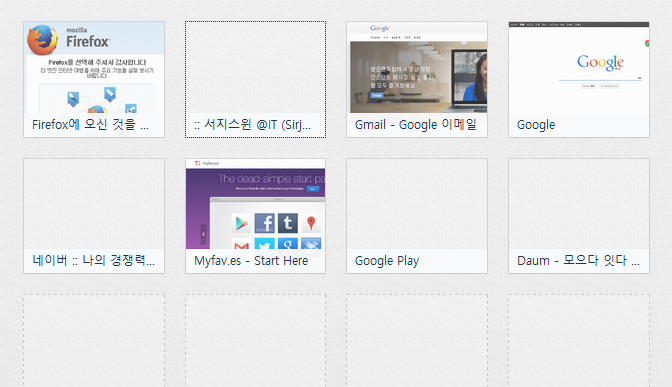Image resolution: width=672 pixels, height=387 pixels.
Task: Open the Google Play tile
Action: [x=417, y=216]
